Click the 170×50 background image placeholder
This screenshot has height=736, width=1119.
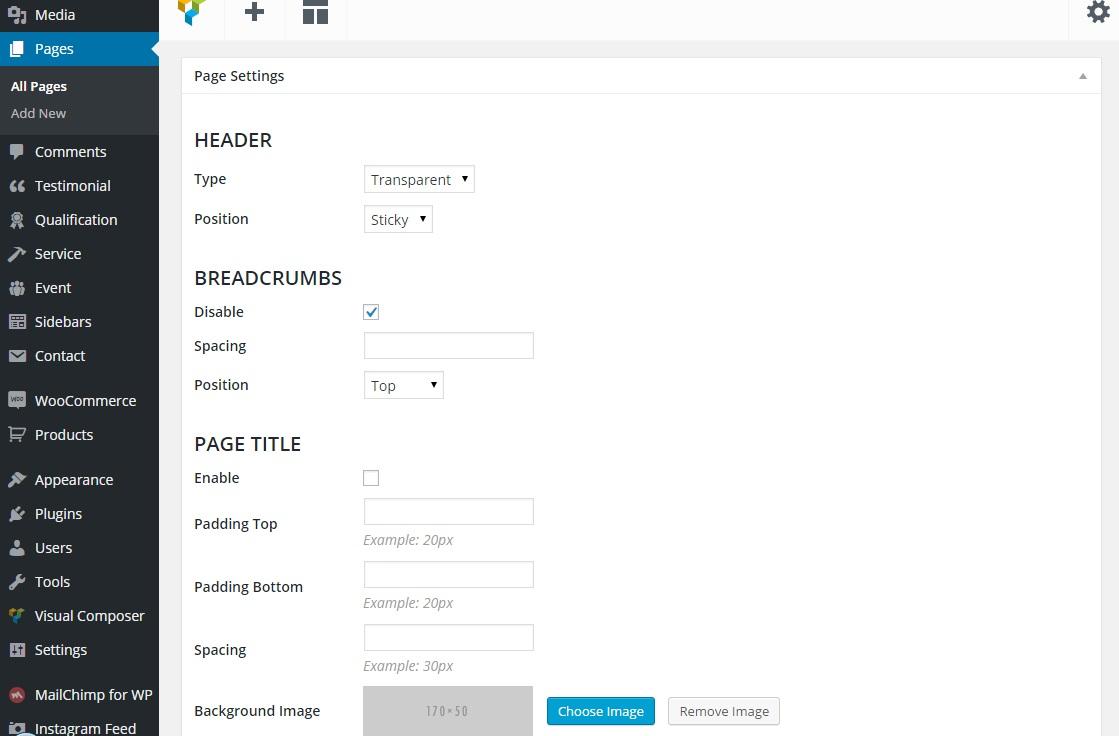click(447, 711)
